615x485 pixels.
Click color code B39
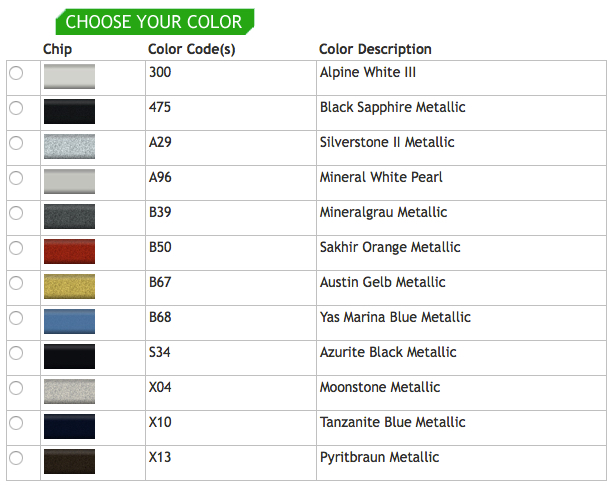tap(160, 212)
